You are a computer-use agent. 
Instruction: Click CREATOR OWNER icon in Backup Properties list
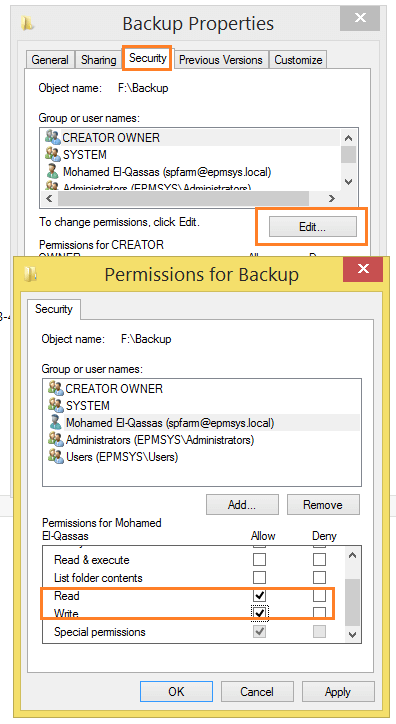tap(53, 137)
